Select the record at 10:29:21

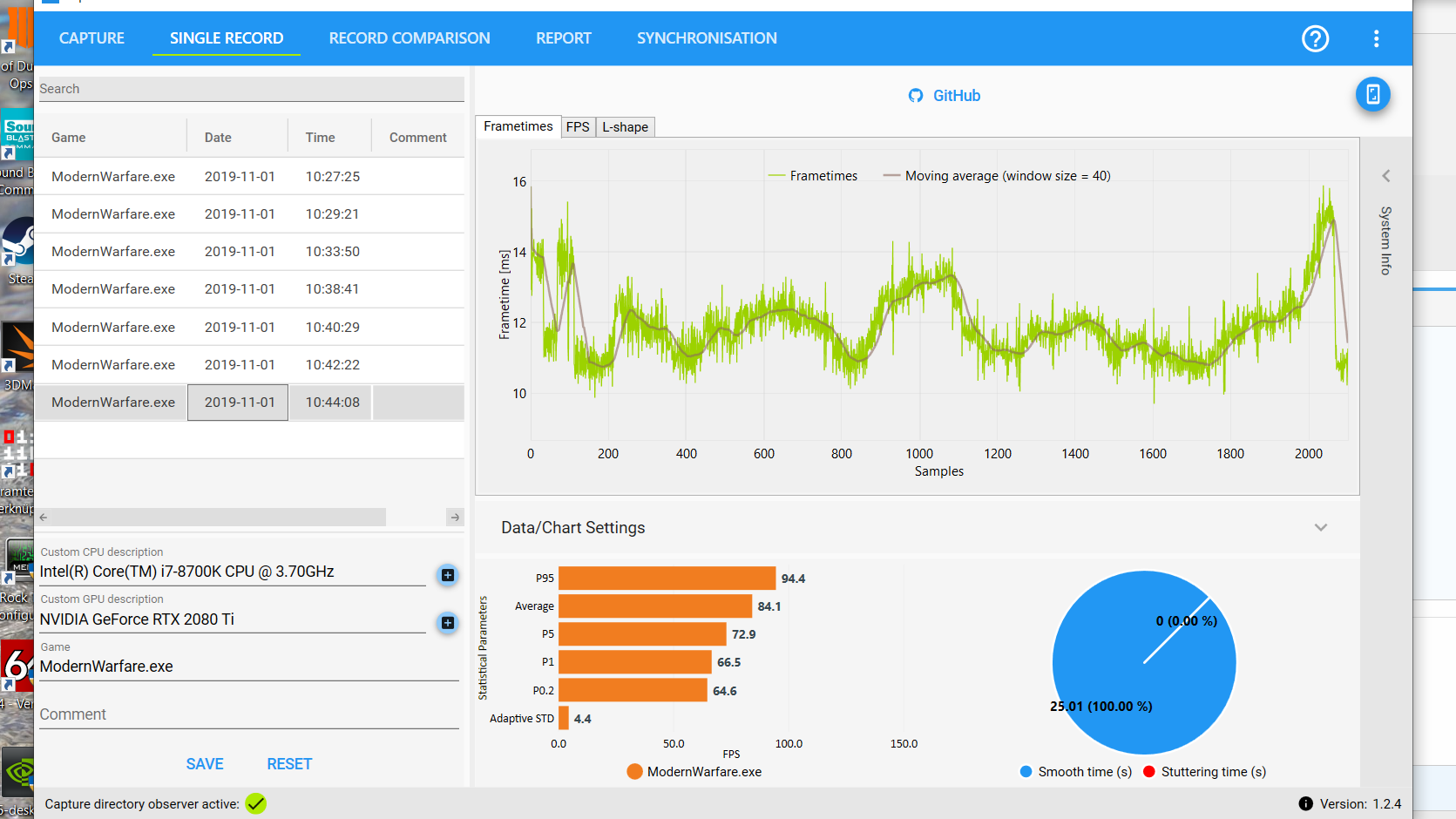251,213
